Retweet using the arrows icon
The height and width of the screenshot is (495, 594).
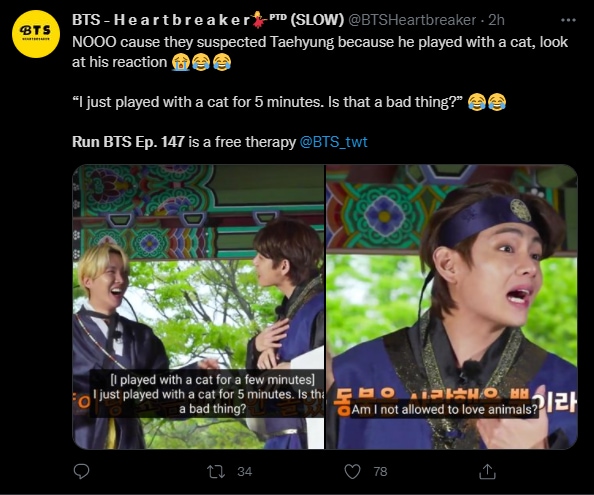[x=216, y=472]
